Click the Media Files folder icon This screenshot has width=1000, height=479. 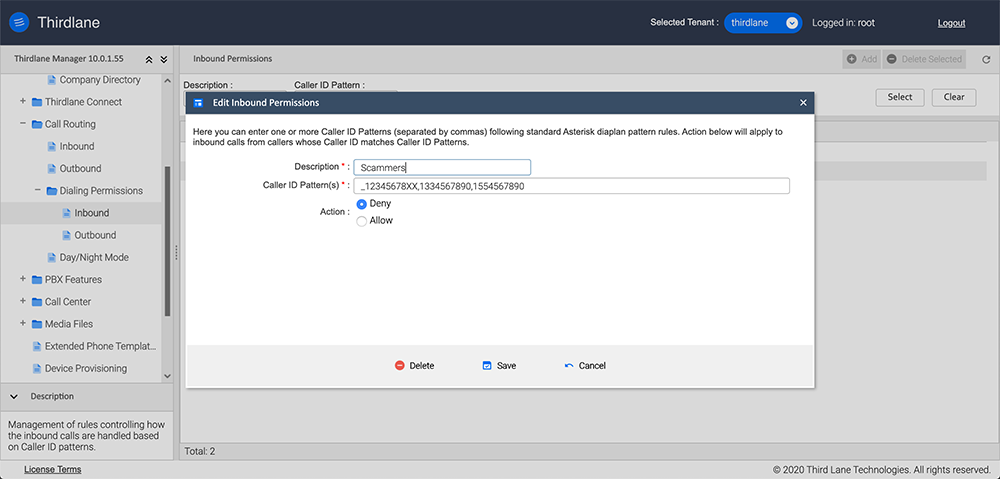(37, 324)
